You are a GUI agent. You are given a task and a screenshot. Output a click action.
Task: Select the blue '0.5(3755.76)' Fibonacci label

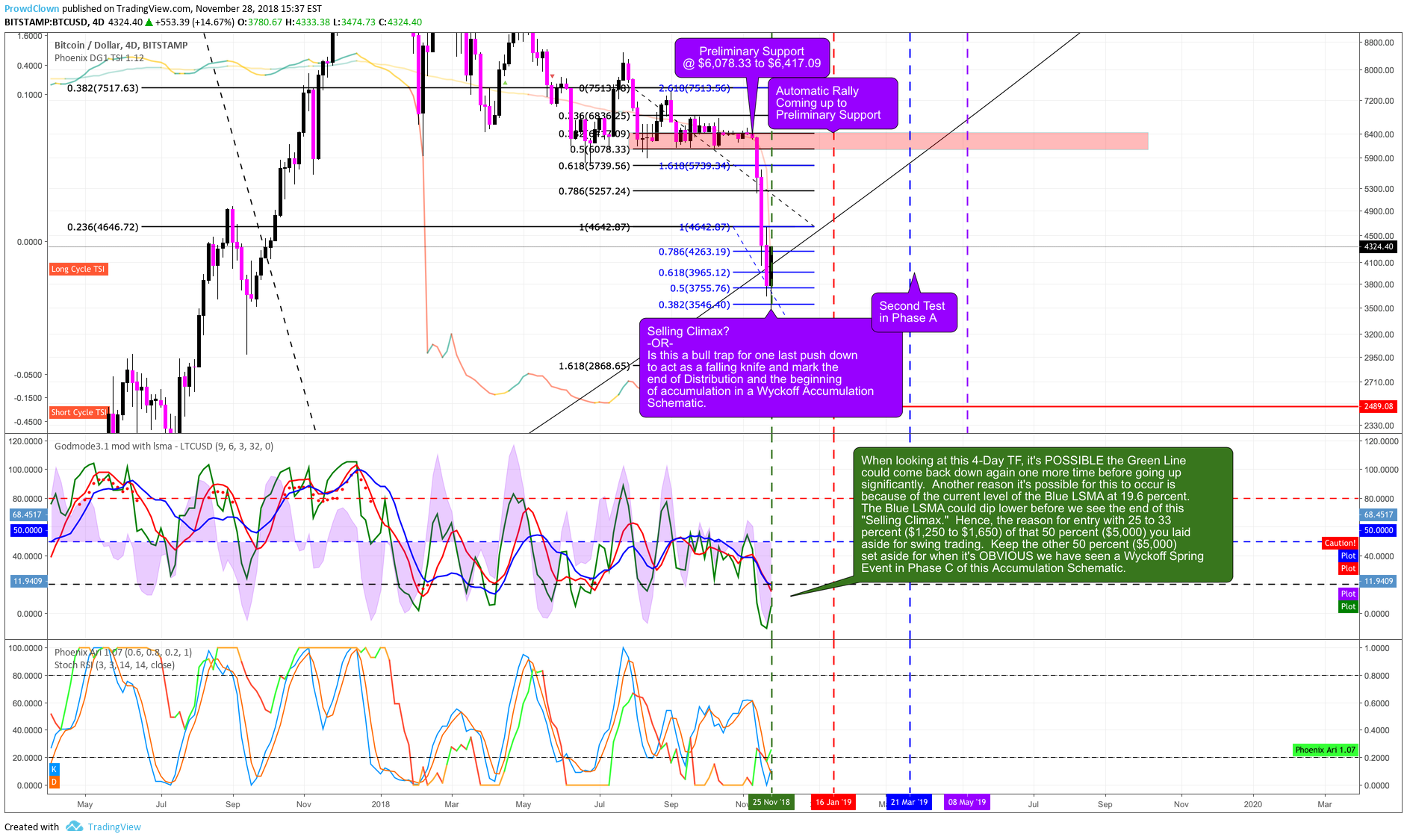coord(700,288)
